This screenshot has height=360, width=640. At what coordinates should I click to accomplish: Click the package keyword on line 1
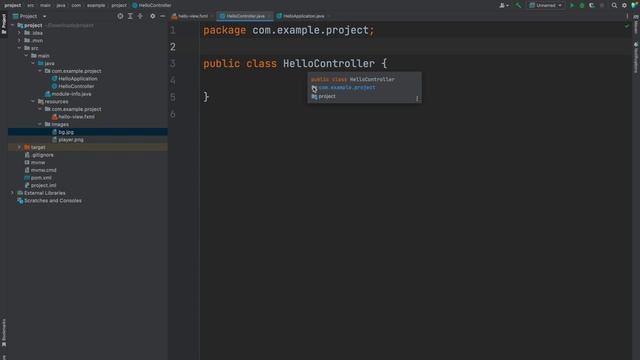pos(224,31)
